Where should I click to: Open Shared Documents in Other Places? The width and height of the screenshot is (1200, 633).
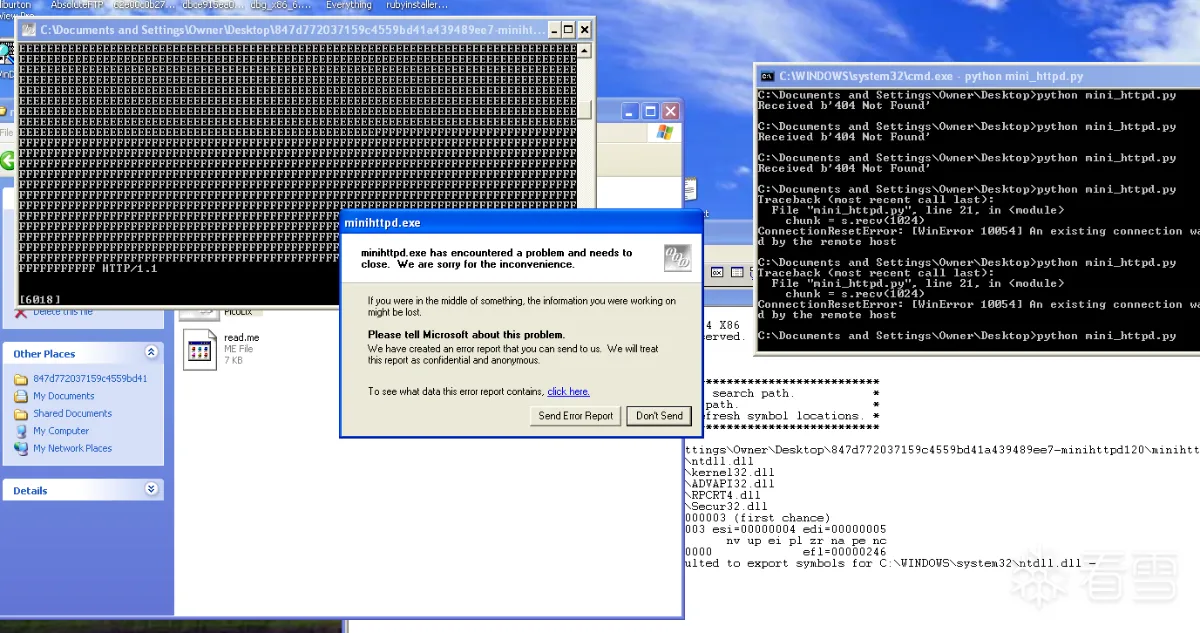coord(72,413)
